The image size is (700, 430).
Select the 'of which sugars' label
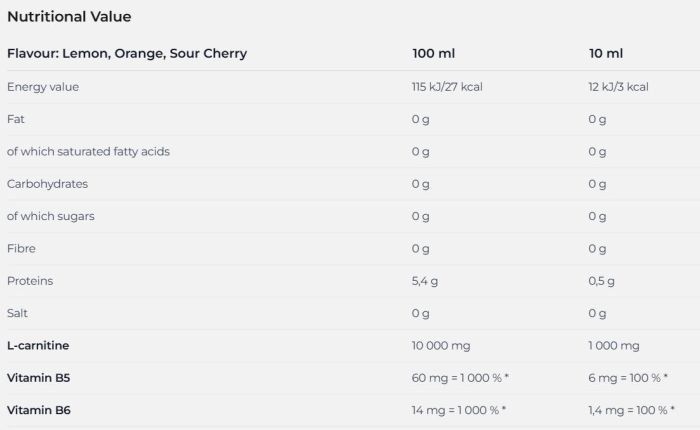pyautogui.click(x=51, y=216)
